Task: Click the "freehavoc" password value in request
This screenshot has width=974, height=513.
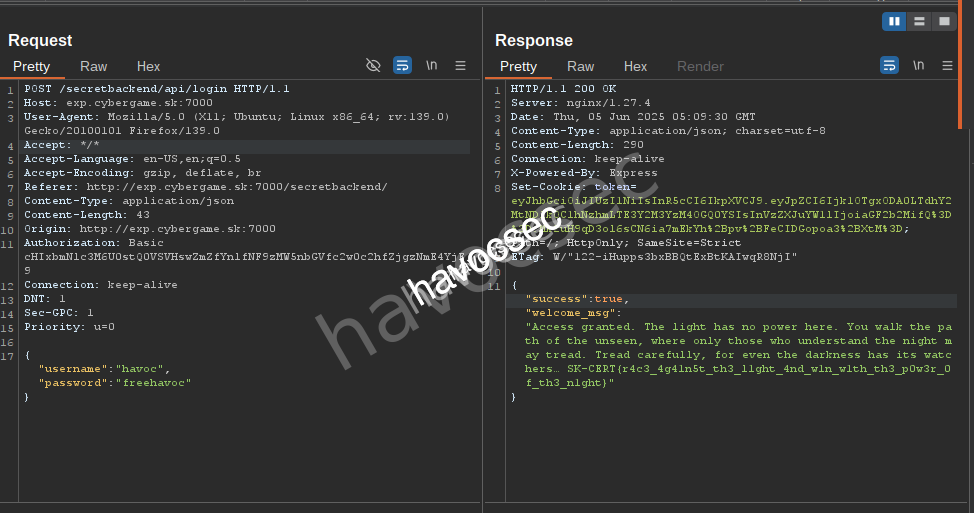Action: point(153,383)
